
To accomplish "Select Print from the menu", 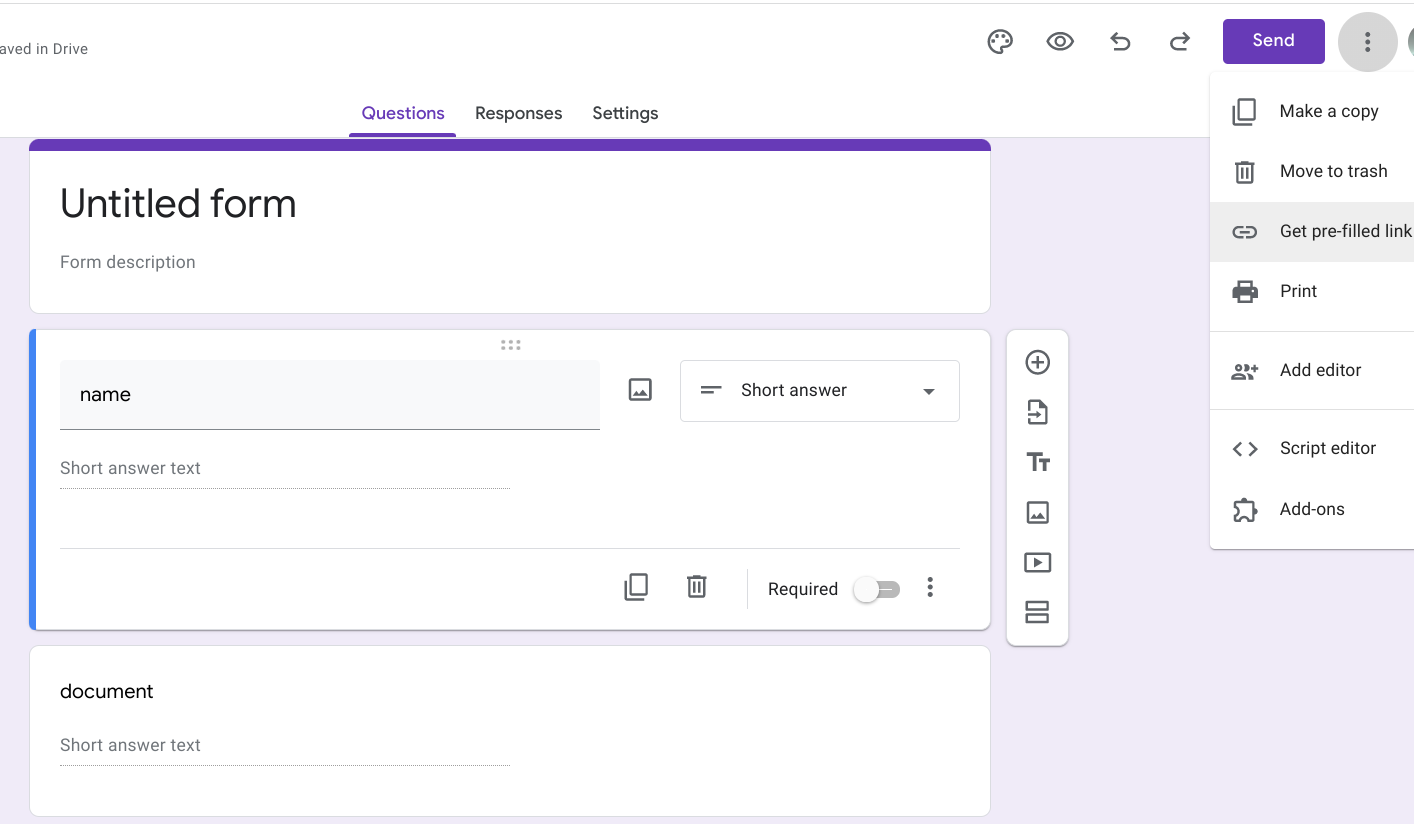I will tap(1312, 291).
